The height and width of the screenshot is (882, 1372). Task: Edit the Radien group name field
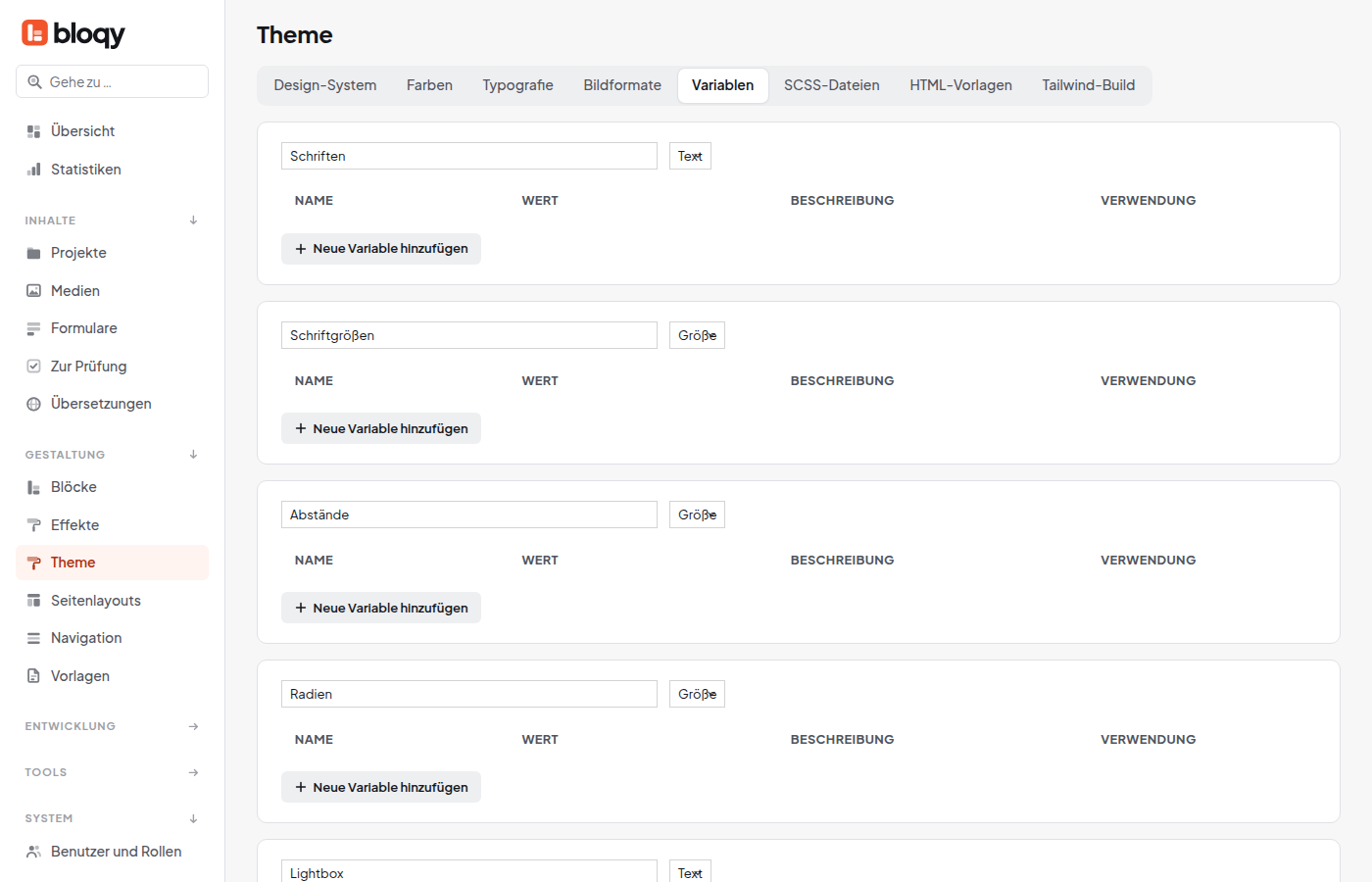coord(469,694)
